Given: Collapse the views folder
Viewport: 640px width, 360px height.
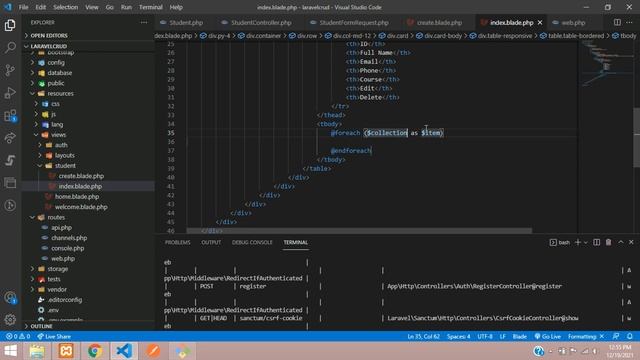Looking at the screenshot, I should 88,135.
